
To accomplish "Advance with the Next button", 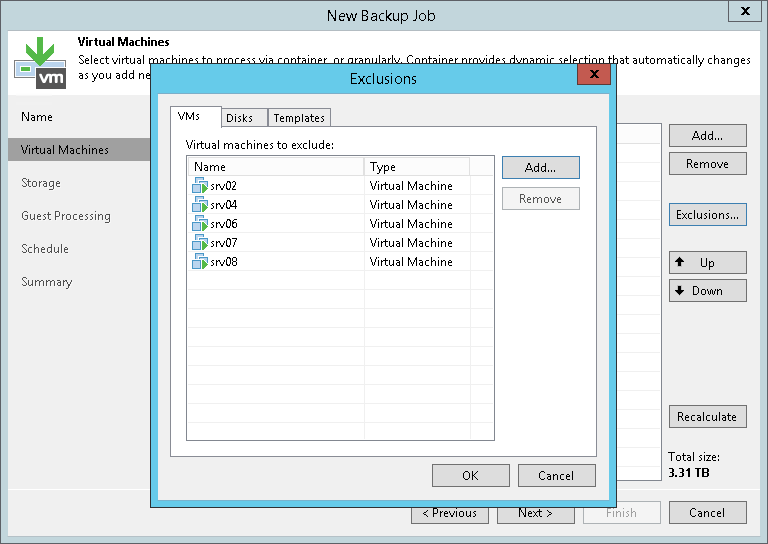I will (536, 514).
